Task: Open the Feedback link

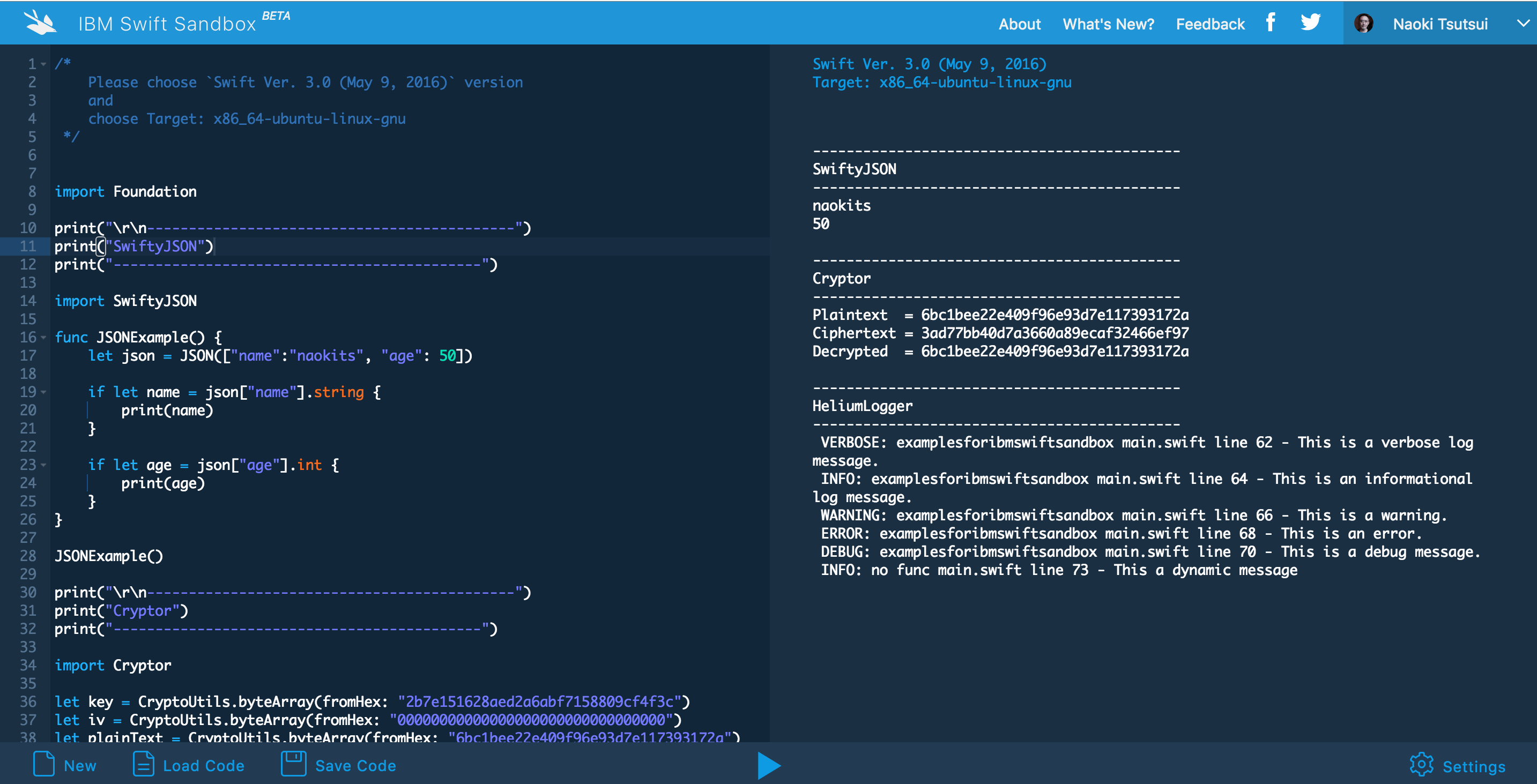Action: point(1210,25)
